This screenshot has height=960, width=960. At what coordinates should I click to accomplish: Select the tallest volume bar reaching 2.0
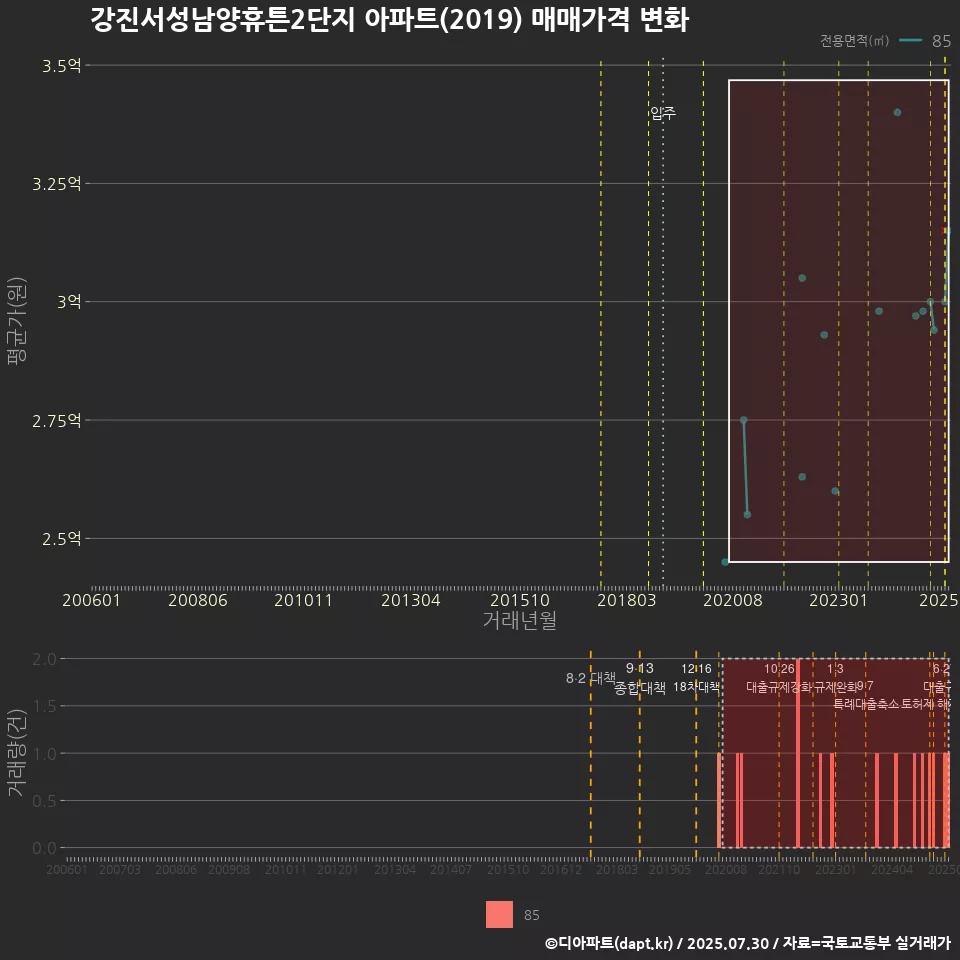[x=798, y=753]
